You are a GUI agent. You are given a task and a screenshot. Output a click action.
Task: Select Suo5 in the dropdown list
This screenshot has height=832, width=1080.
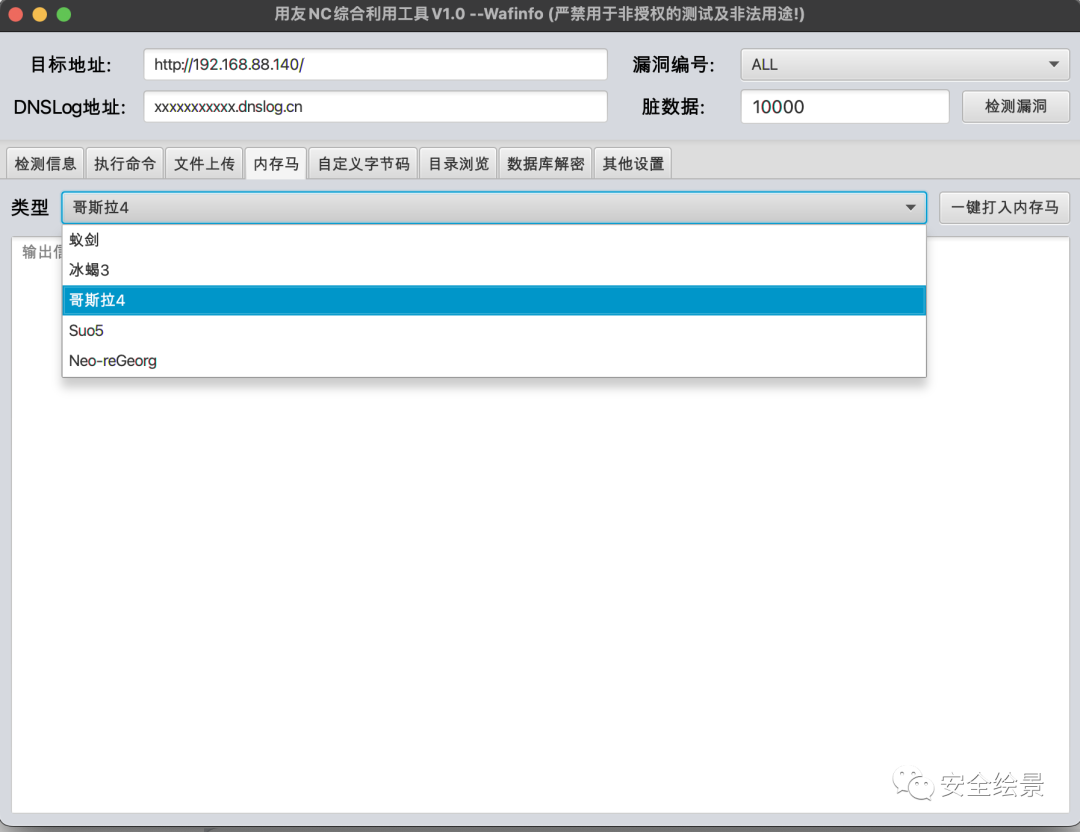[494, 331]
